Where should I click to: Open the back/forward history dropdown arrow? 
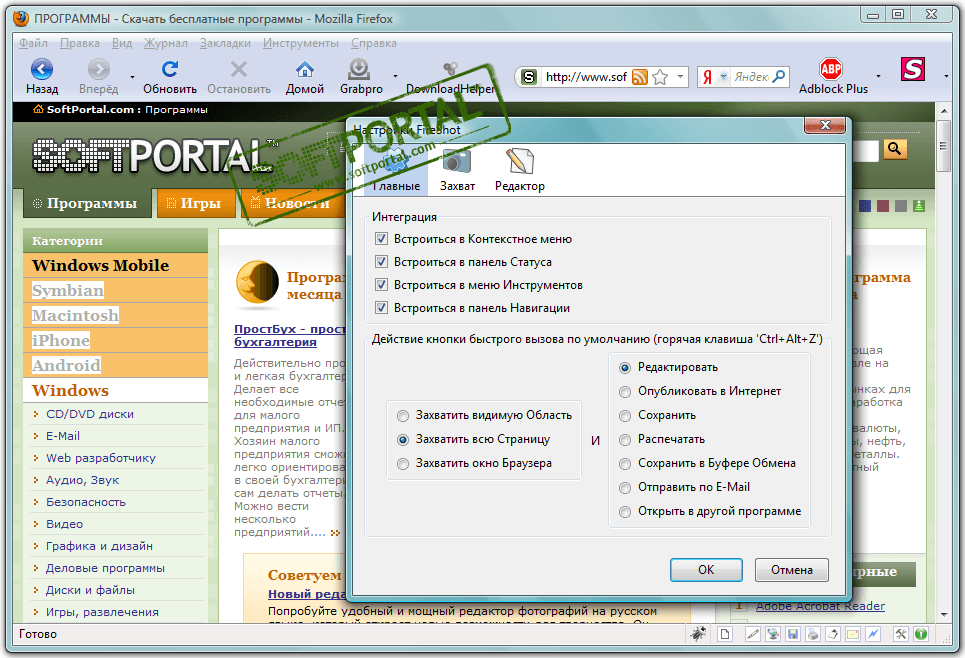click(x=132, y=77)
